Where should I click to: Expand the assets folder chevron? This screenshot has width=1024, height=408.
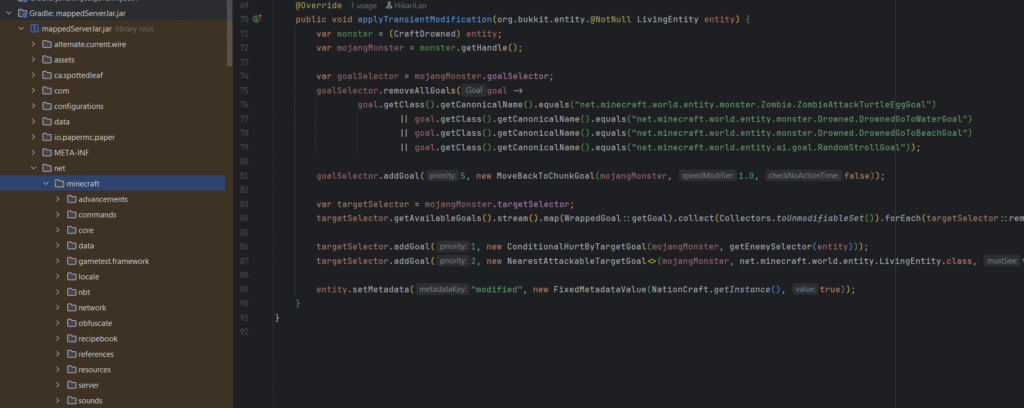click(33, 59)
